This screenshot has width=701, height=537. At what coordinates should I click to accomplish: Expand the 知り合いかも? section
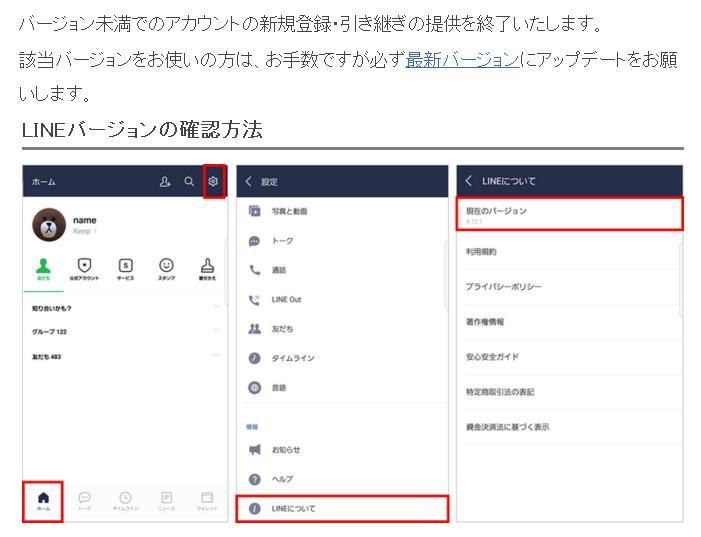[214, 308]
